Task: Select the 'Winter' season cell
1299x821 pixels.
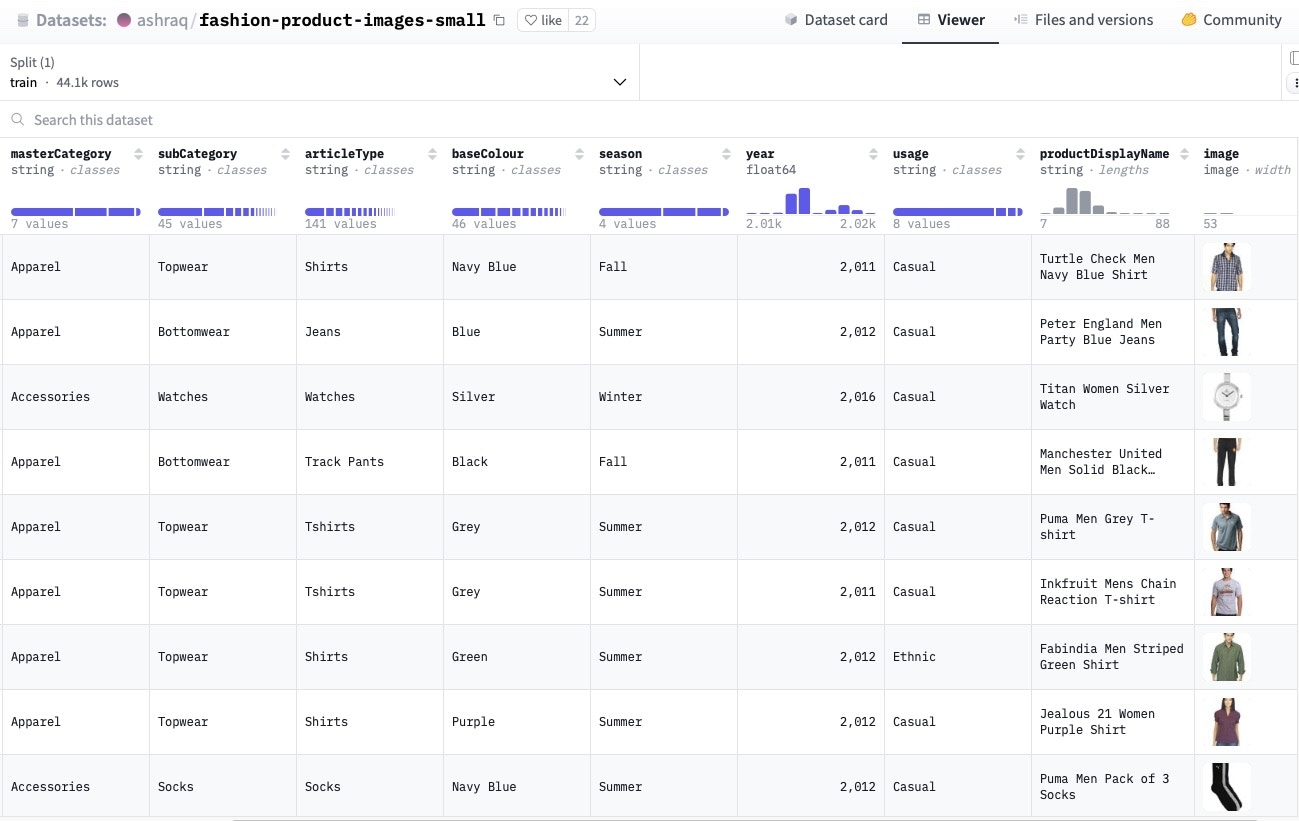Action: click(x=664, y=397)
